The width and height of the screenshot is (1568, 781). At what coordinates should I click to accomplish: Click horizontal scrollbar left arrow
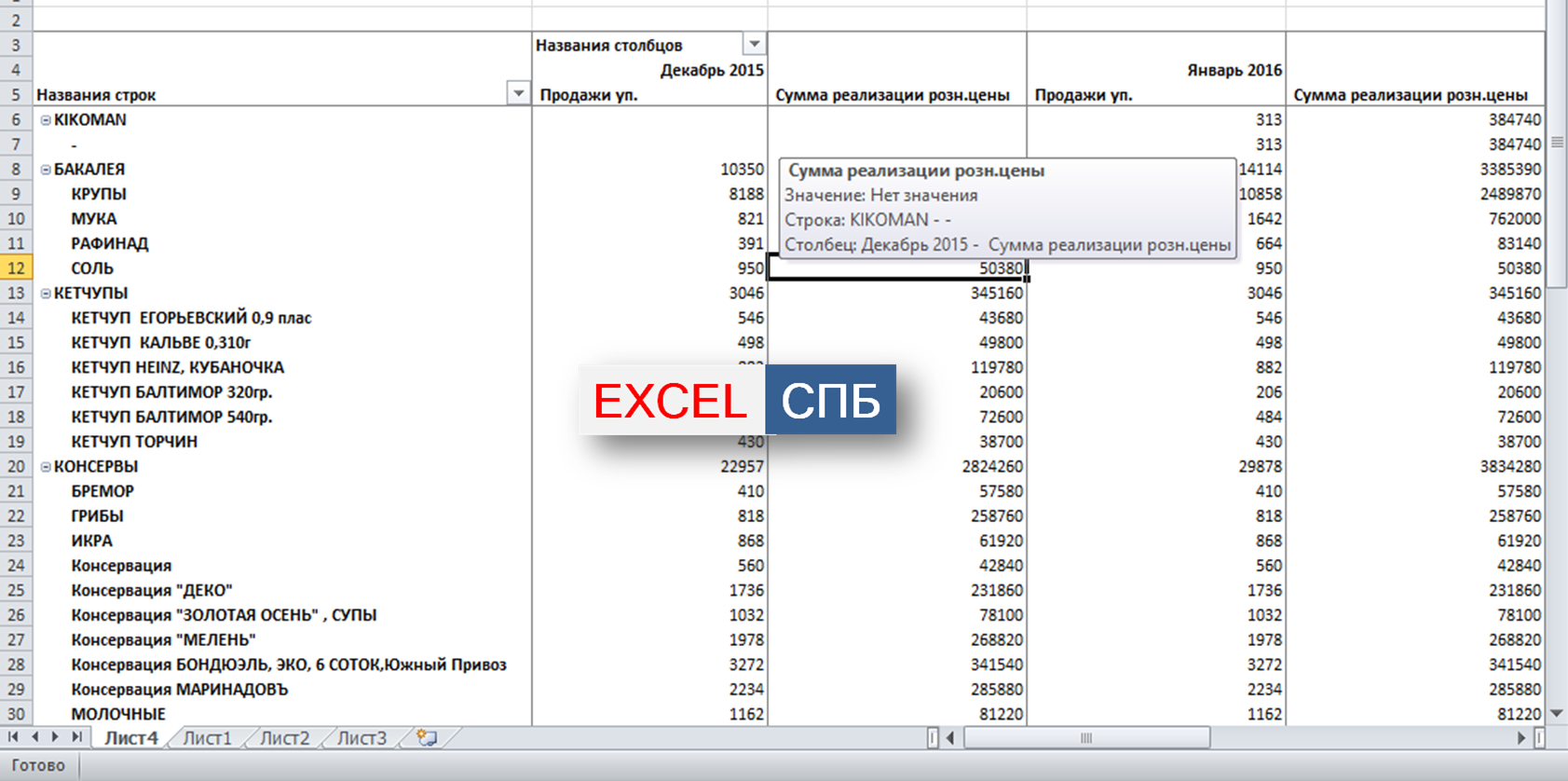950,738
